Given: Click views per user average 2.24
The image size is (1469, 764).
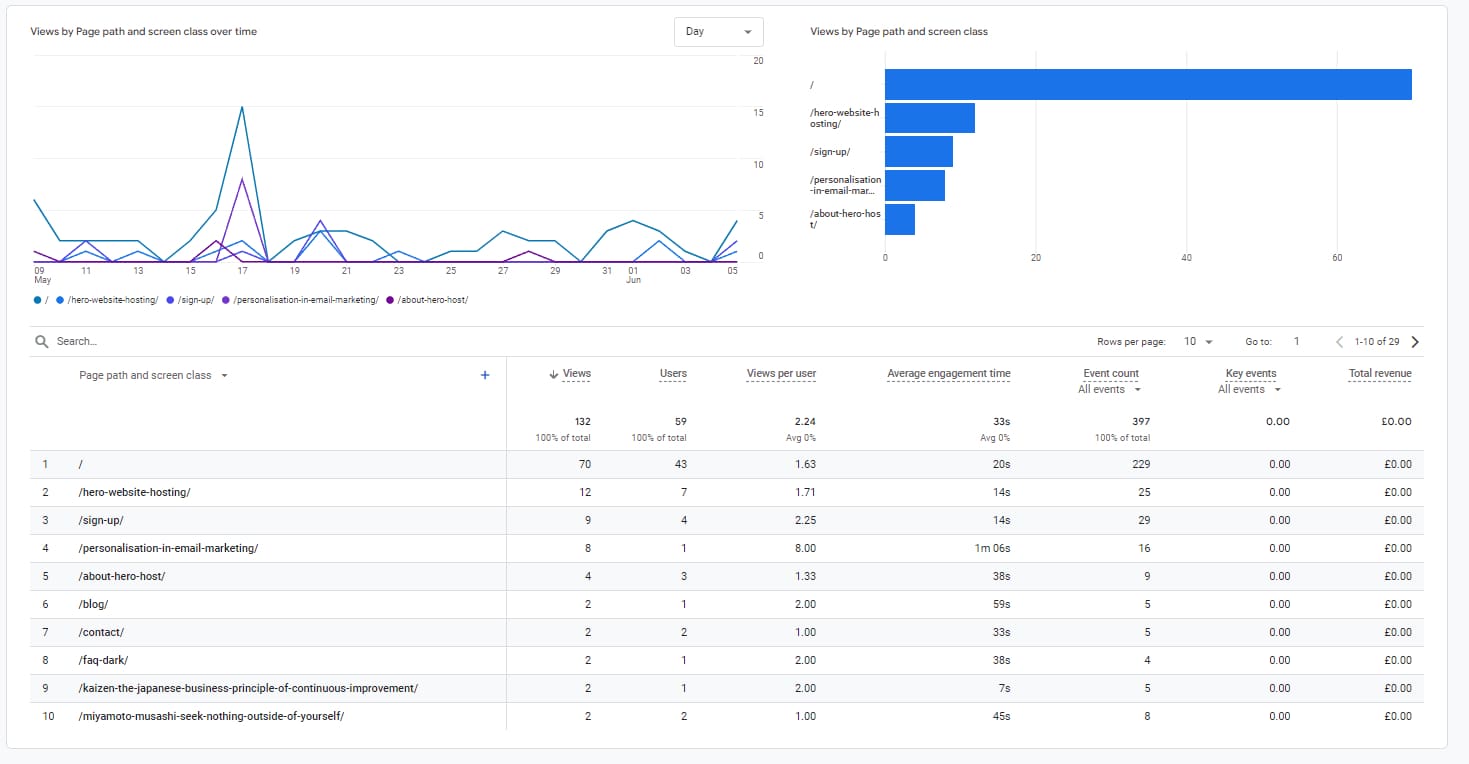Looking at the screenshot, I should (x=805, y=422).
